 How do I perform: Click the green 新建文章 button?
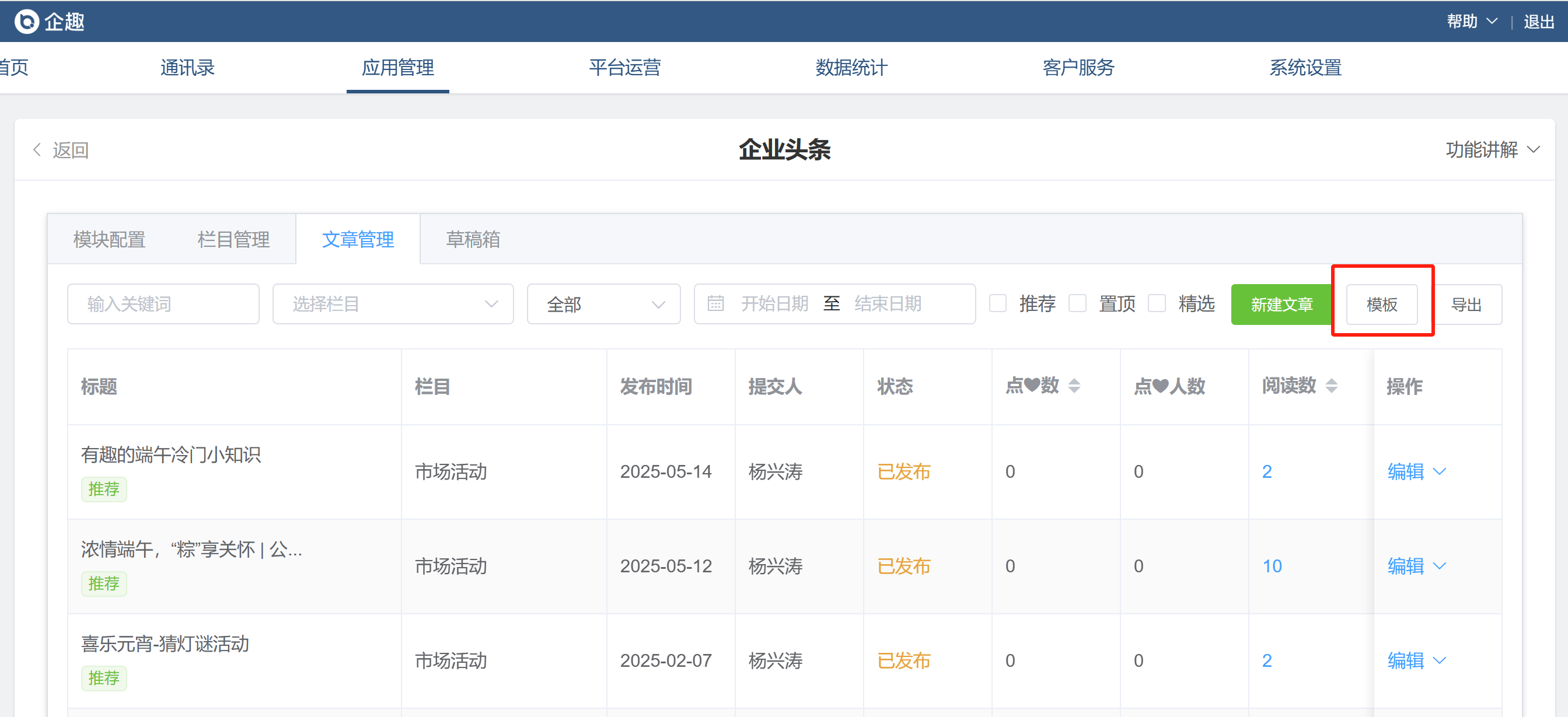(1281, 305)
